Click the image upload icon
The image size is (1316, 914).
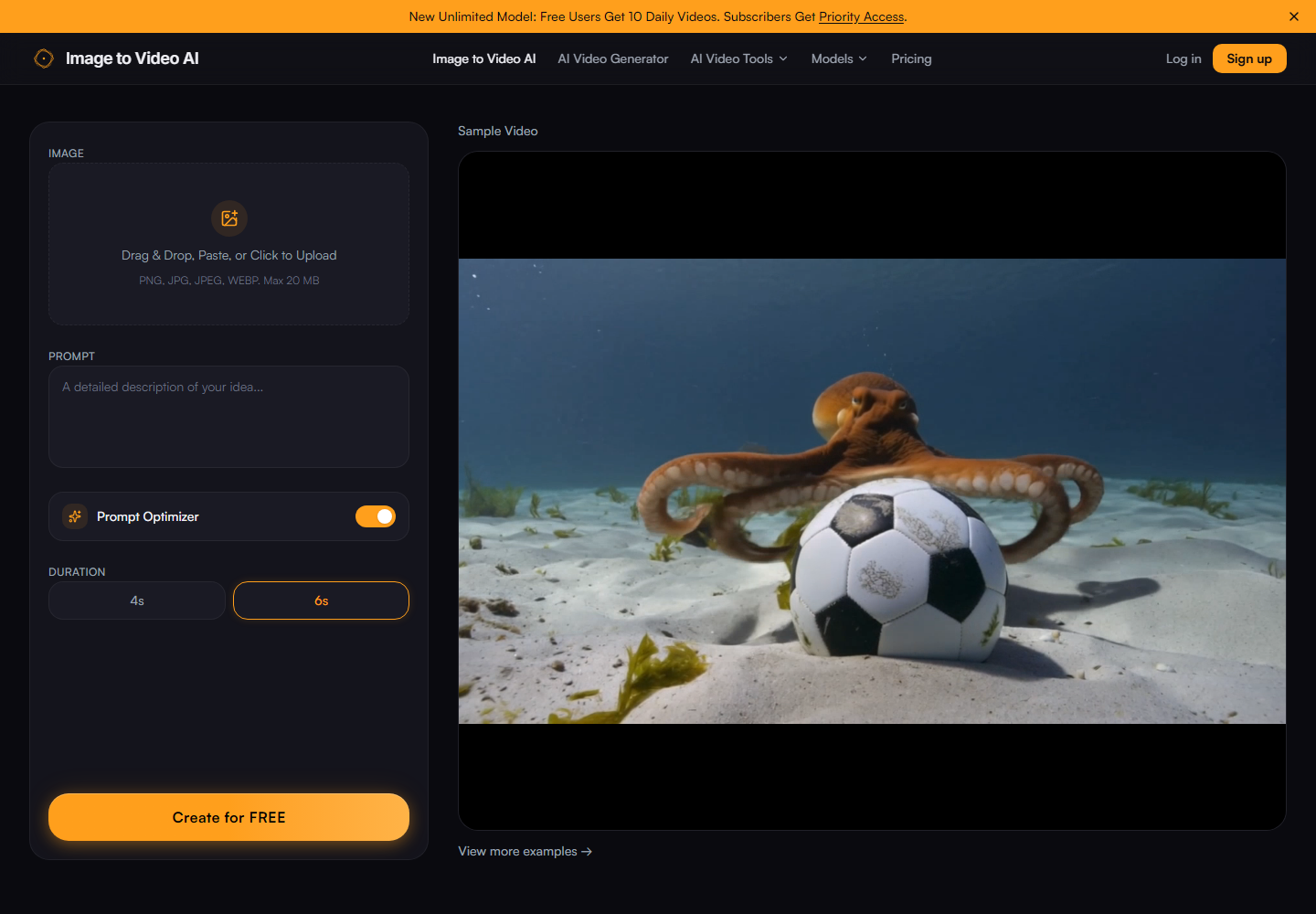(x=229, y=218)
